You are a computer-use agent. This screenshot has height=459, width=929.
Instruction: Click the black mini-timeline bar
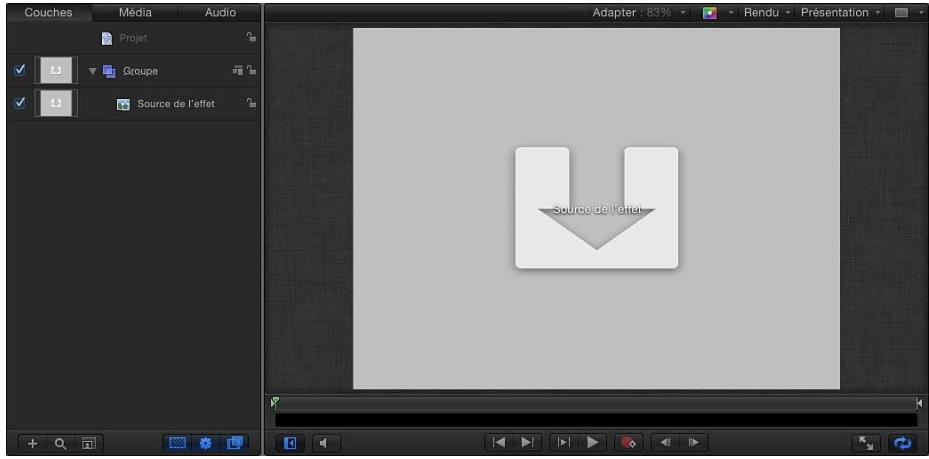point(595,420)
